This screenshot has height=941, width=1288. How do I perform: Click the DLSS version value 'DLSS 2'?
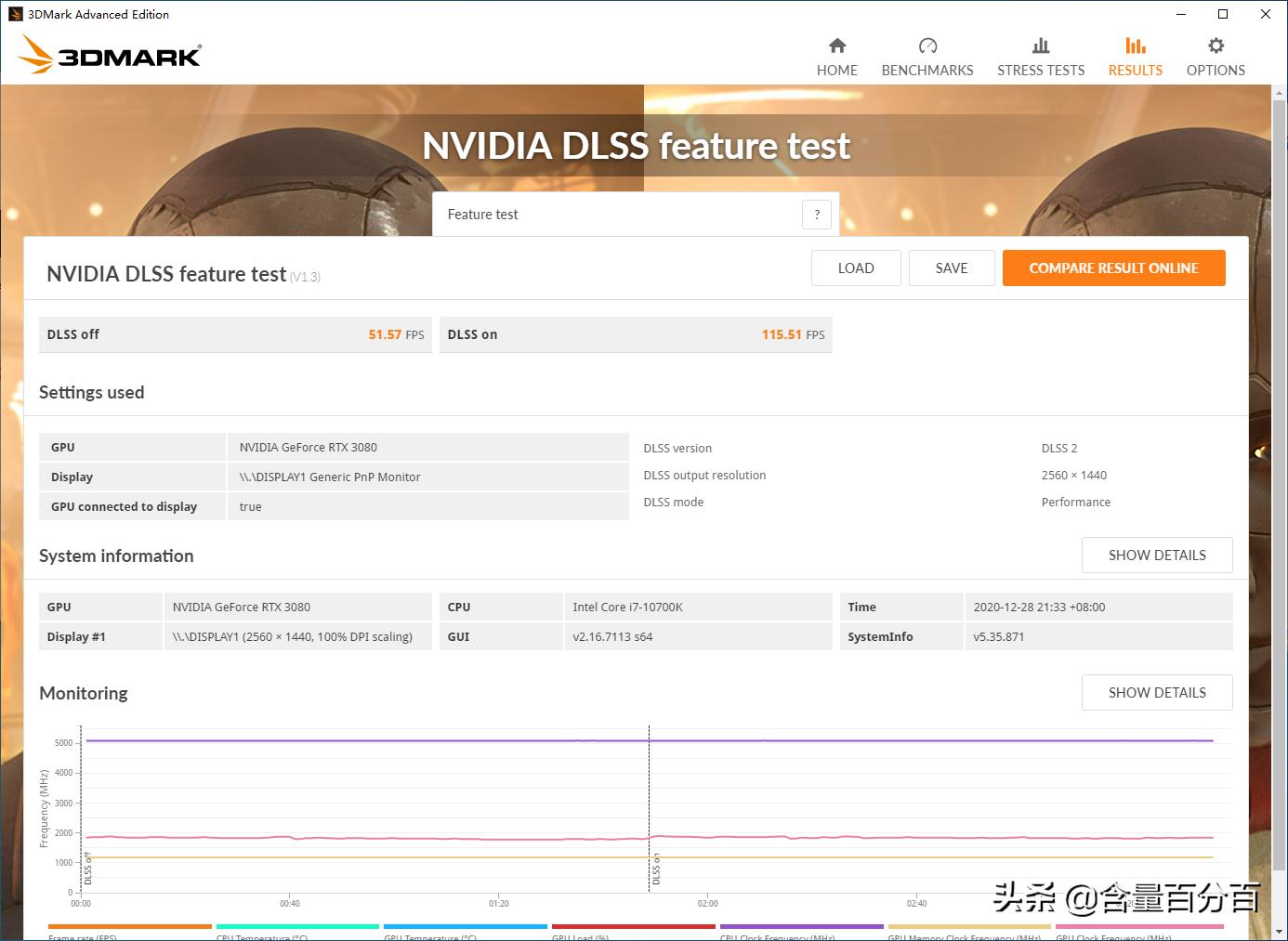click(x=1059, y=448)
